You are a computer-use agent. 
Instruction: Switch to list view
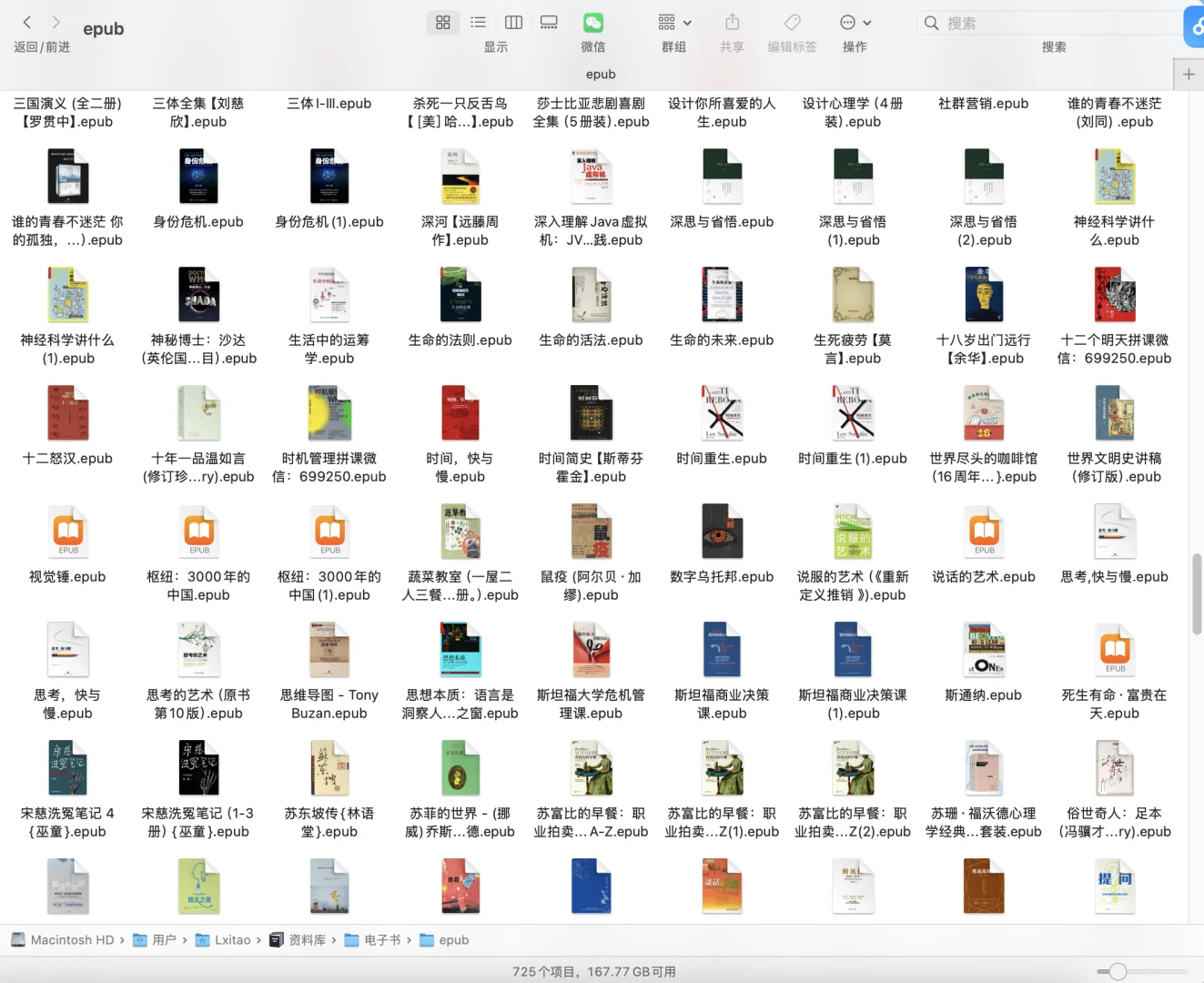(x=478, y=22)
